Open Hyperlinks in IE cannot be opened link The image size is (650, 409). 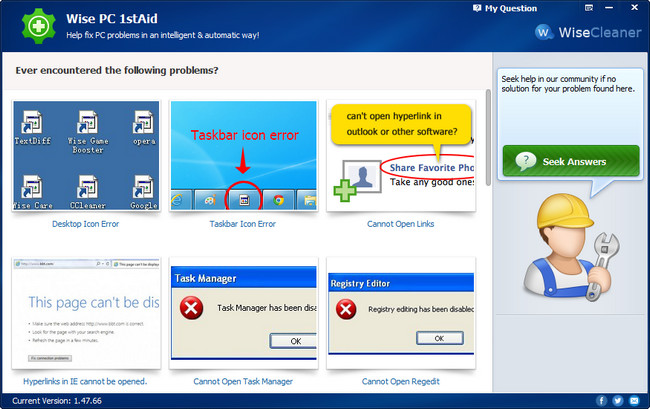click(x=85, y=381)
